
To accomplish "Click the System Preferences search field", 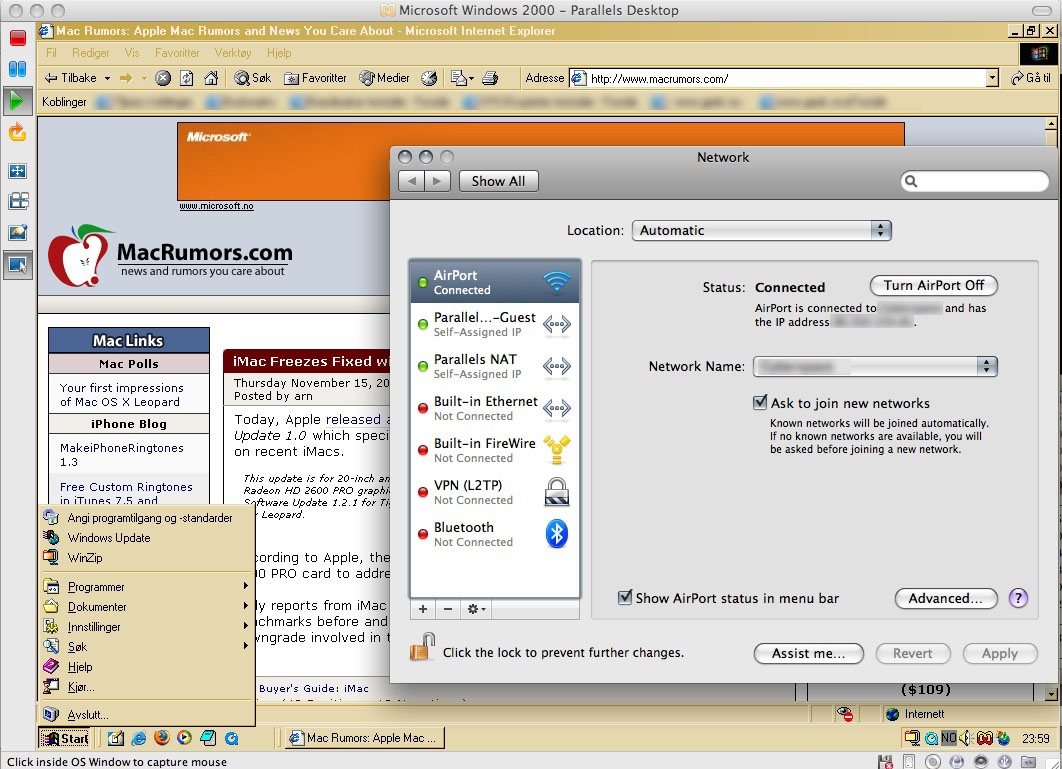I will (x=975, y=181).
